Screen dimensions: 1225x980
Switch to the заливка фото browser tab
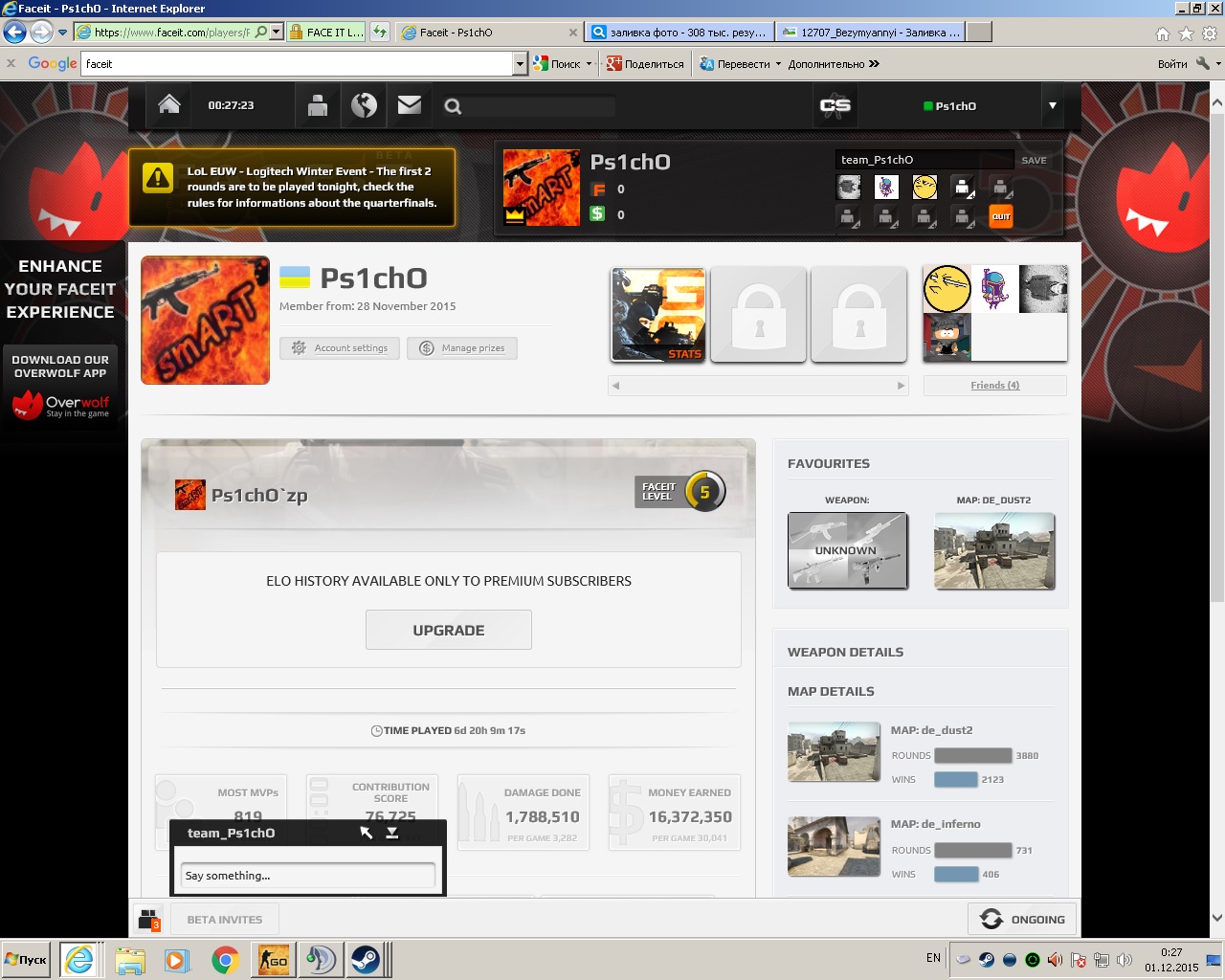[x=679, y=32]
